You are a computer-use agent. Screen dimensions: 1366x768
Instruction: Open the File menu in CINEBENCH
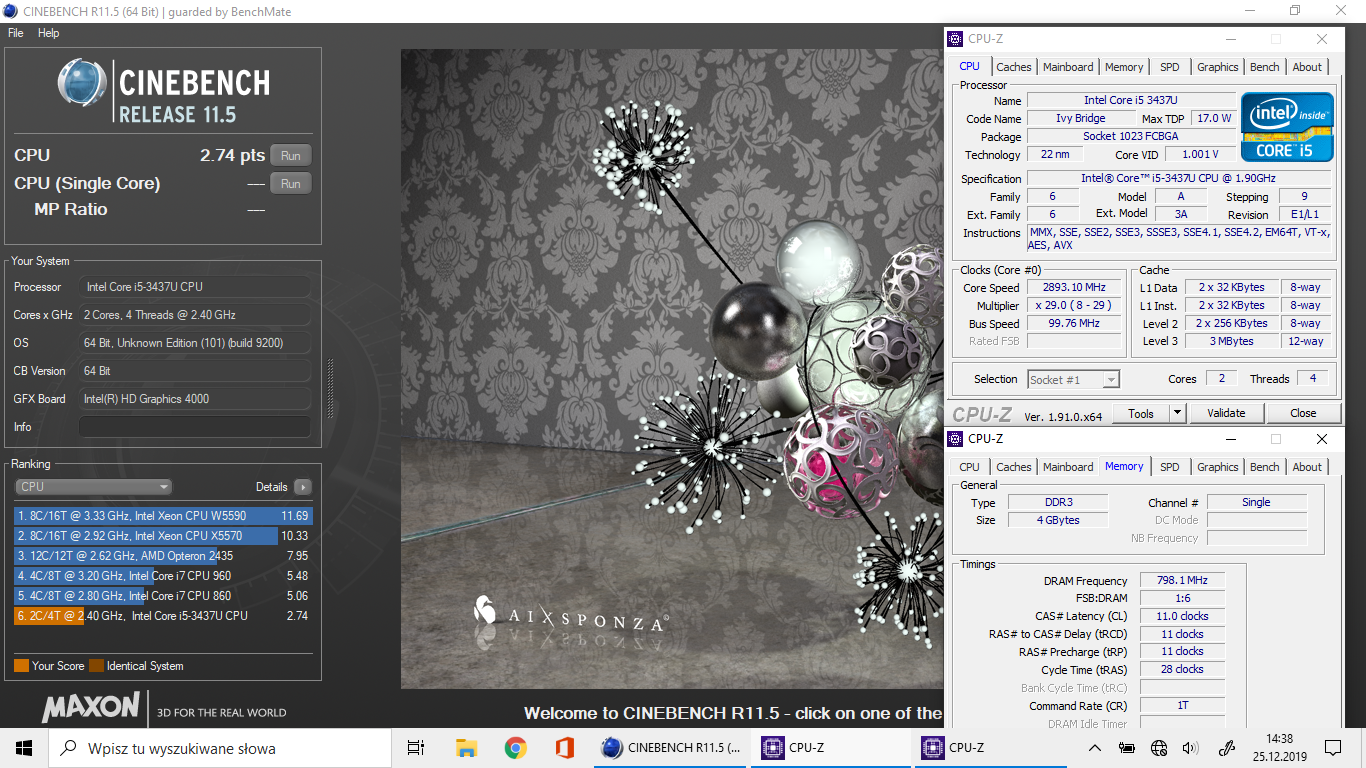tap(15, 33)
